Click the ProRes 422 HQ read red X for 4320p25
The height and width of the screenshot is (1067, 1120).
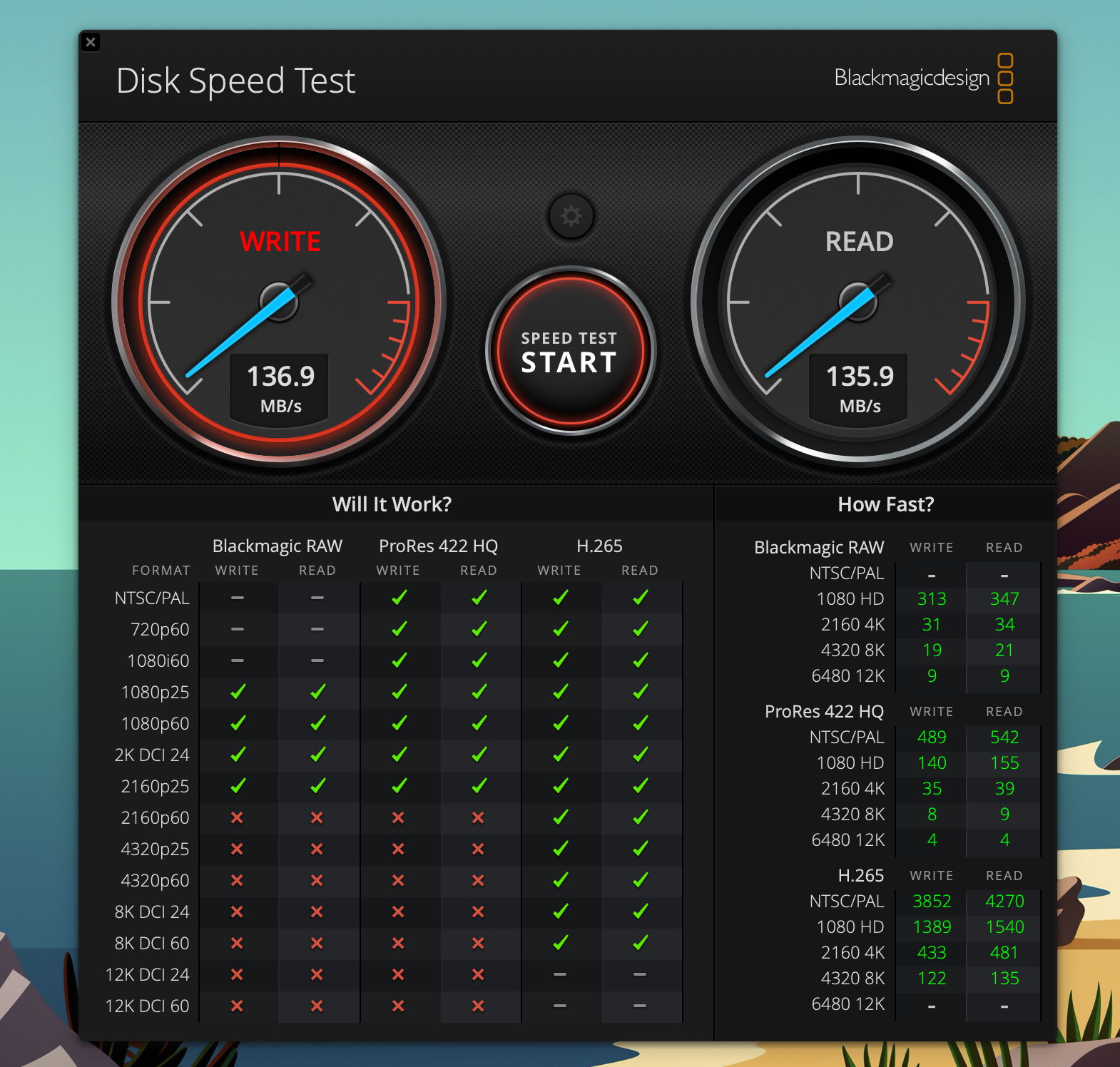(x=478, y=849)
